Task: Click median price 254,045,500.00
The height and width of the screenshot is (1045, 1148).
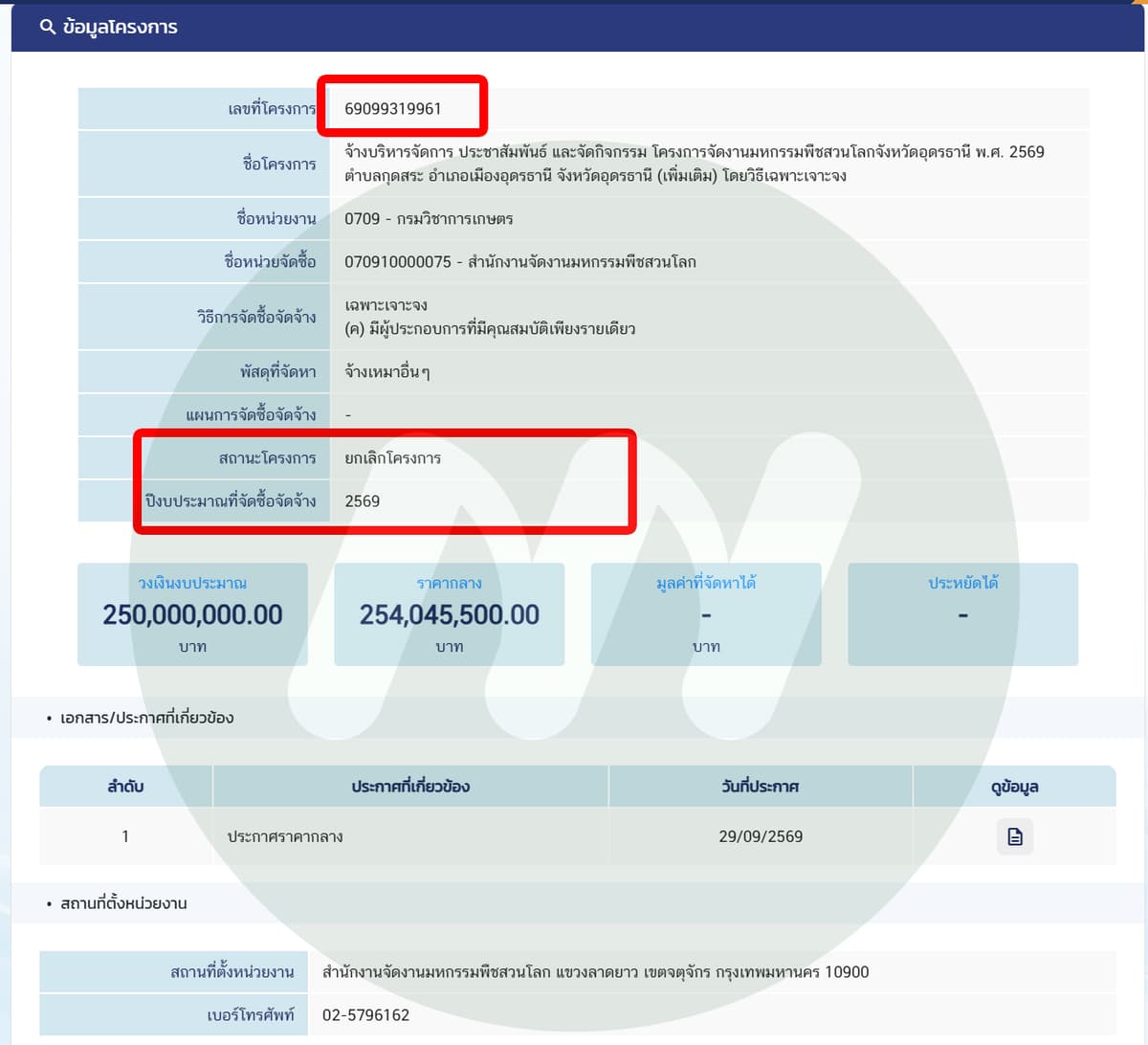Action: point(450,614)
